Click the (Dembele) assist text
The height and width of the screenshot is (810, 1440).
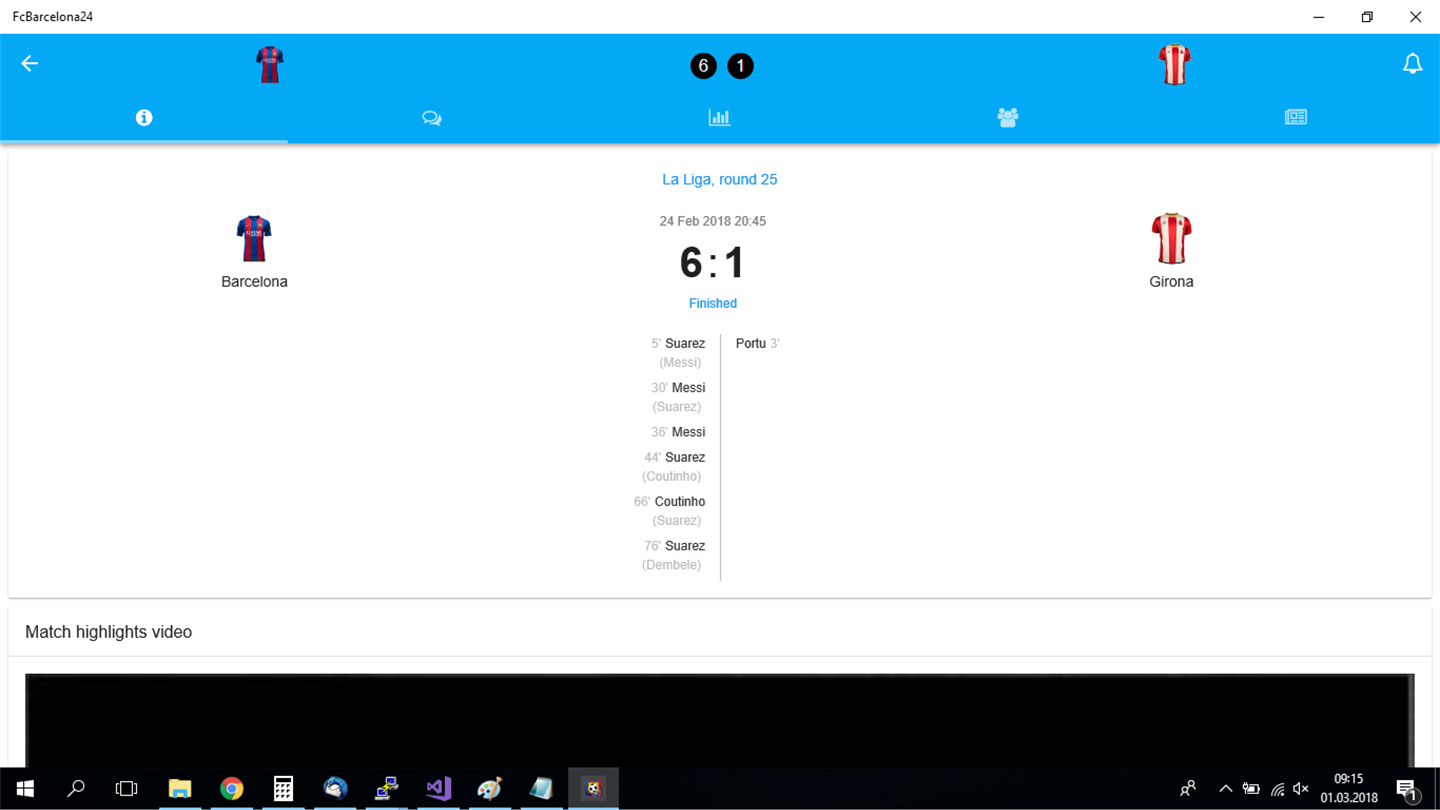point(672,565)
